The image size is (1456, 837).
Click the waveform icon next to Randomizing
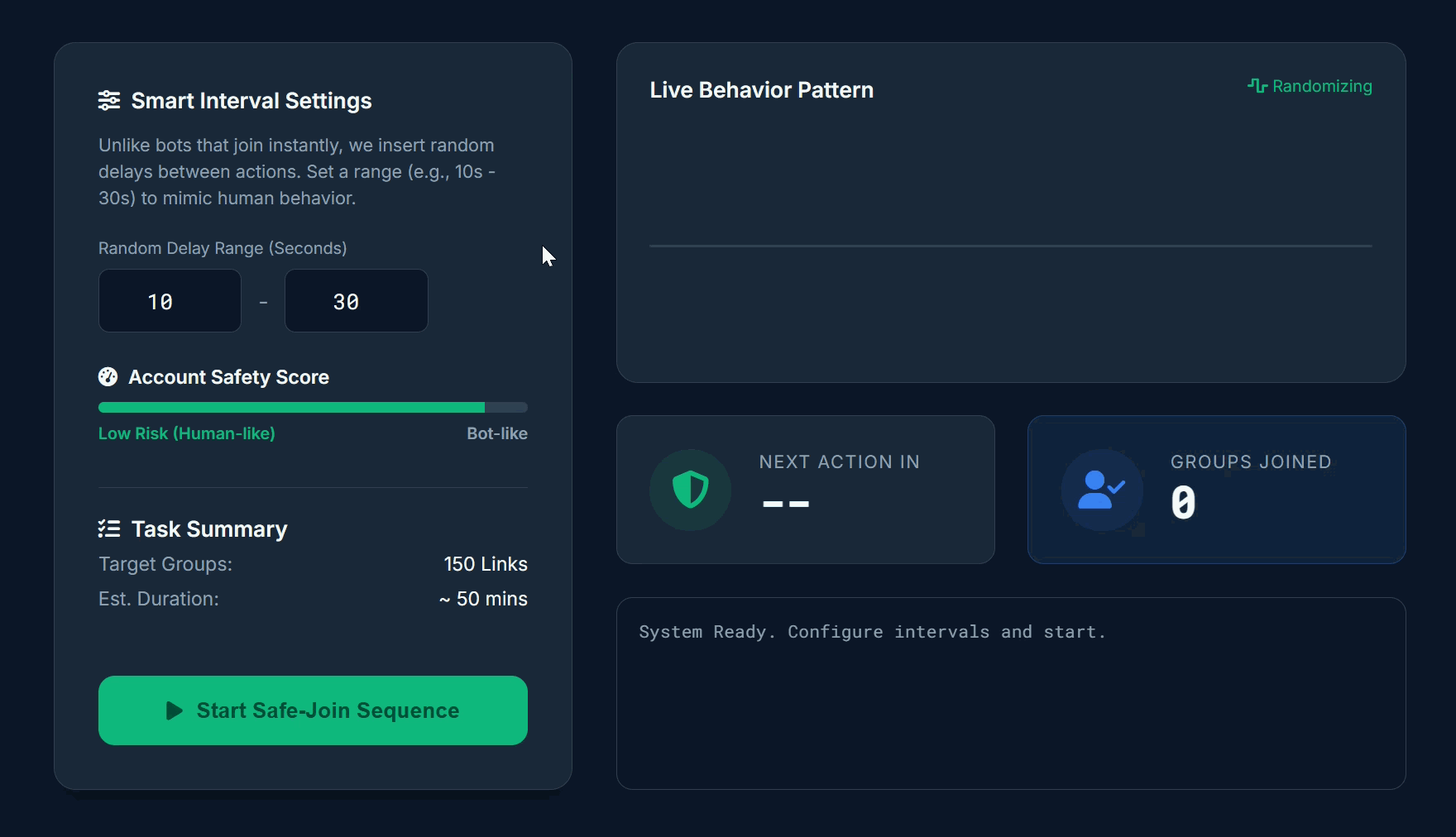pyautogui.click(x=1257, y=85)
